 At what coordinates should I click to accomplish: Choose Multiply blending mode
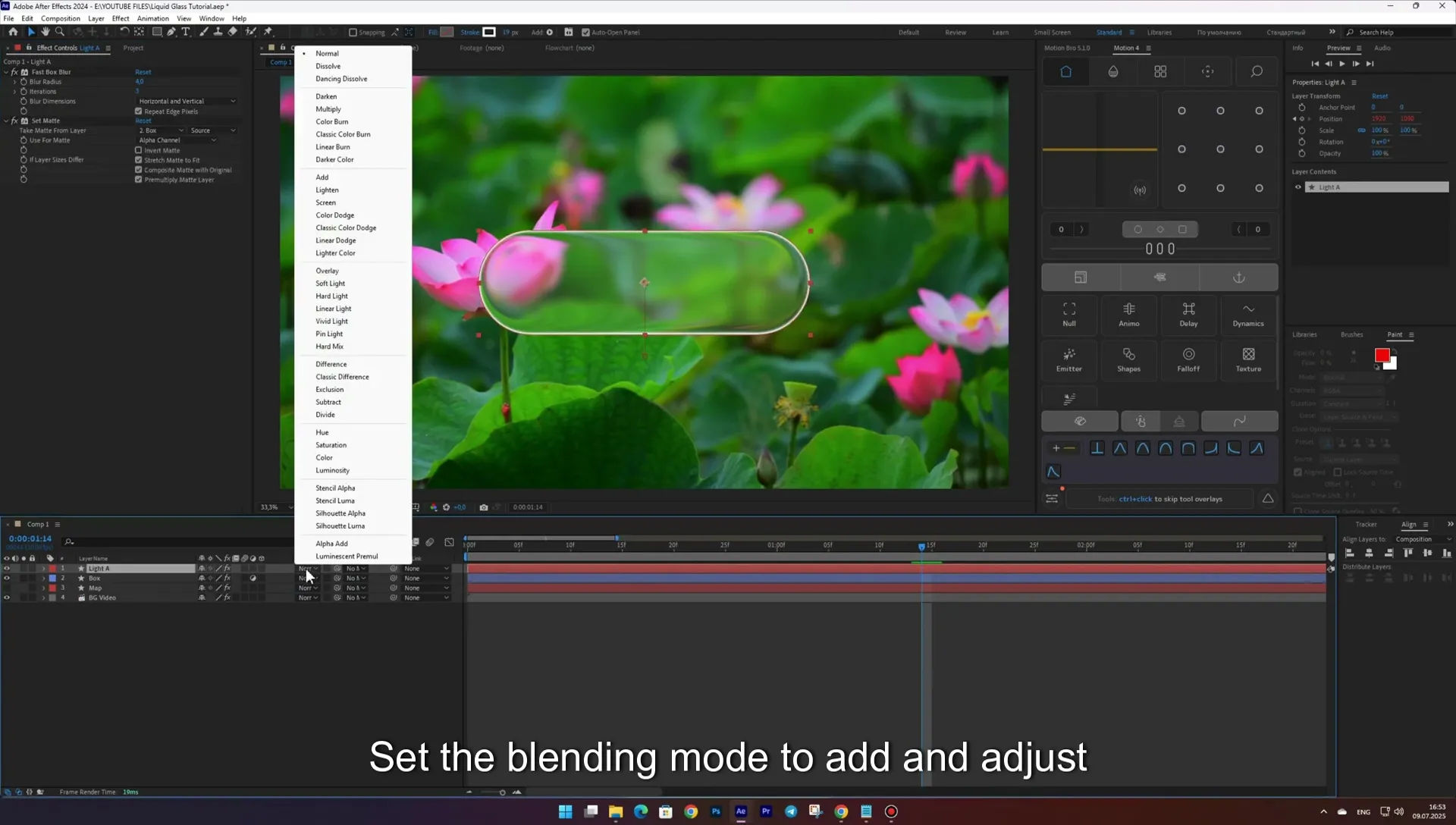tap(328, 109)
